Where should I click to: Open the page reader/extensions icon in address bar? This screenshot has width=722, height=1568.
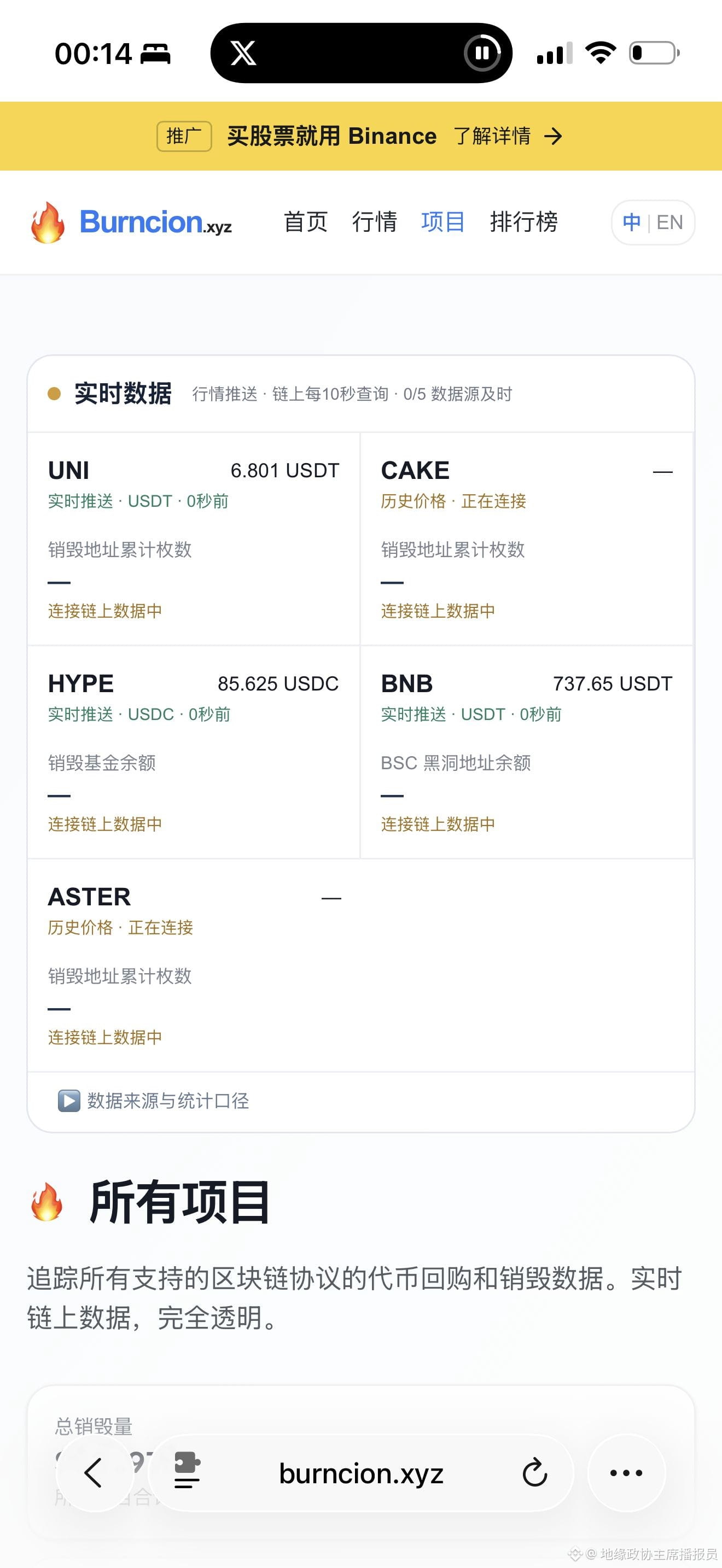[187, 1471]
